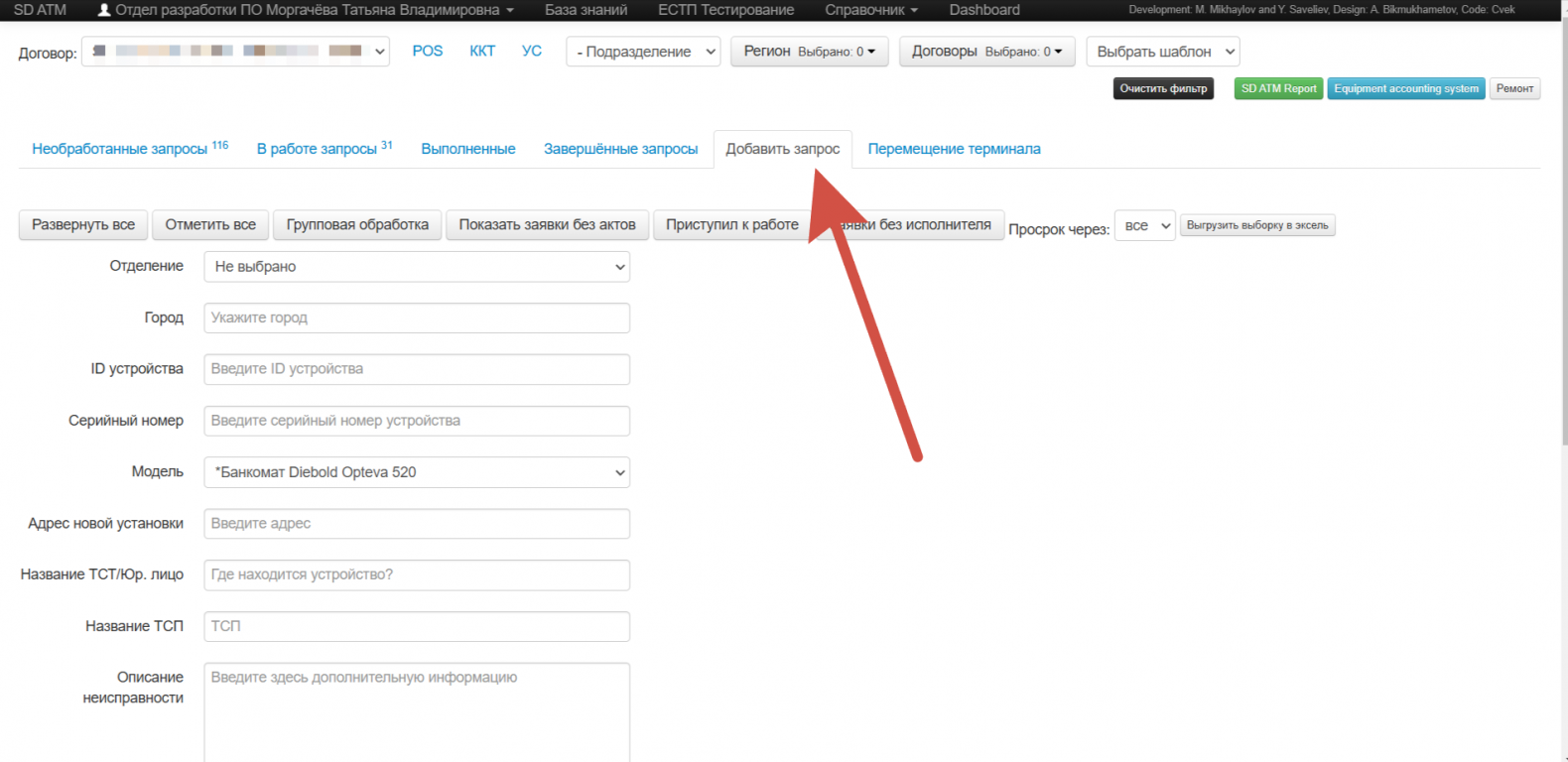Switch to Необработанные запросы tab
The height and width of the screenshot is (762, 1568).
point(120,149)
